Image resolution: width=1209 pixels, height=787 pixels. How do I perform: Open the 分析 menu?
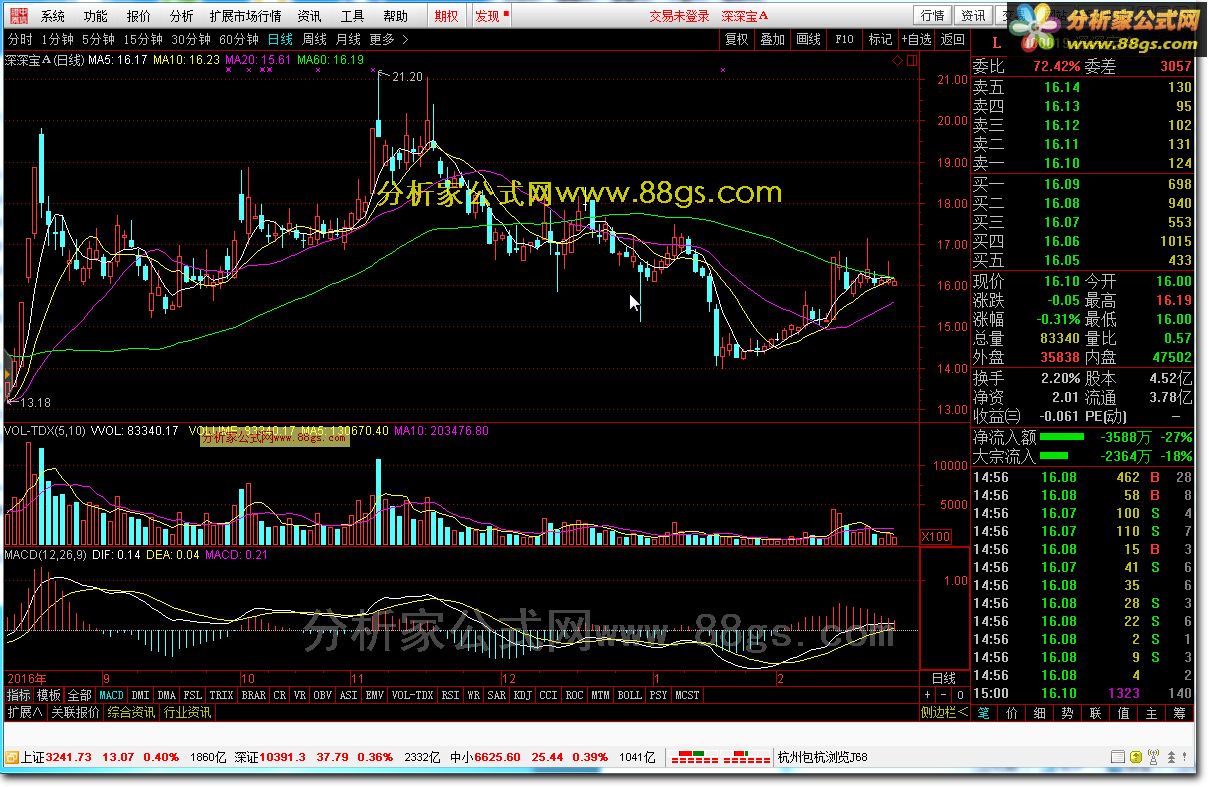181,16
